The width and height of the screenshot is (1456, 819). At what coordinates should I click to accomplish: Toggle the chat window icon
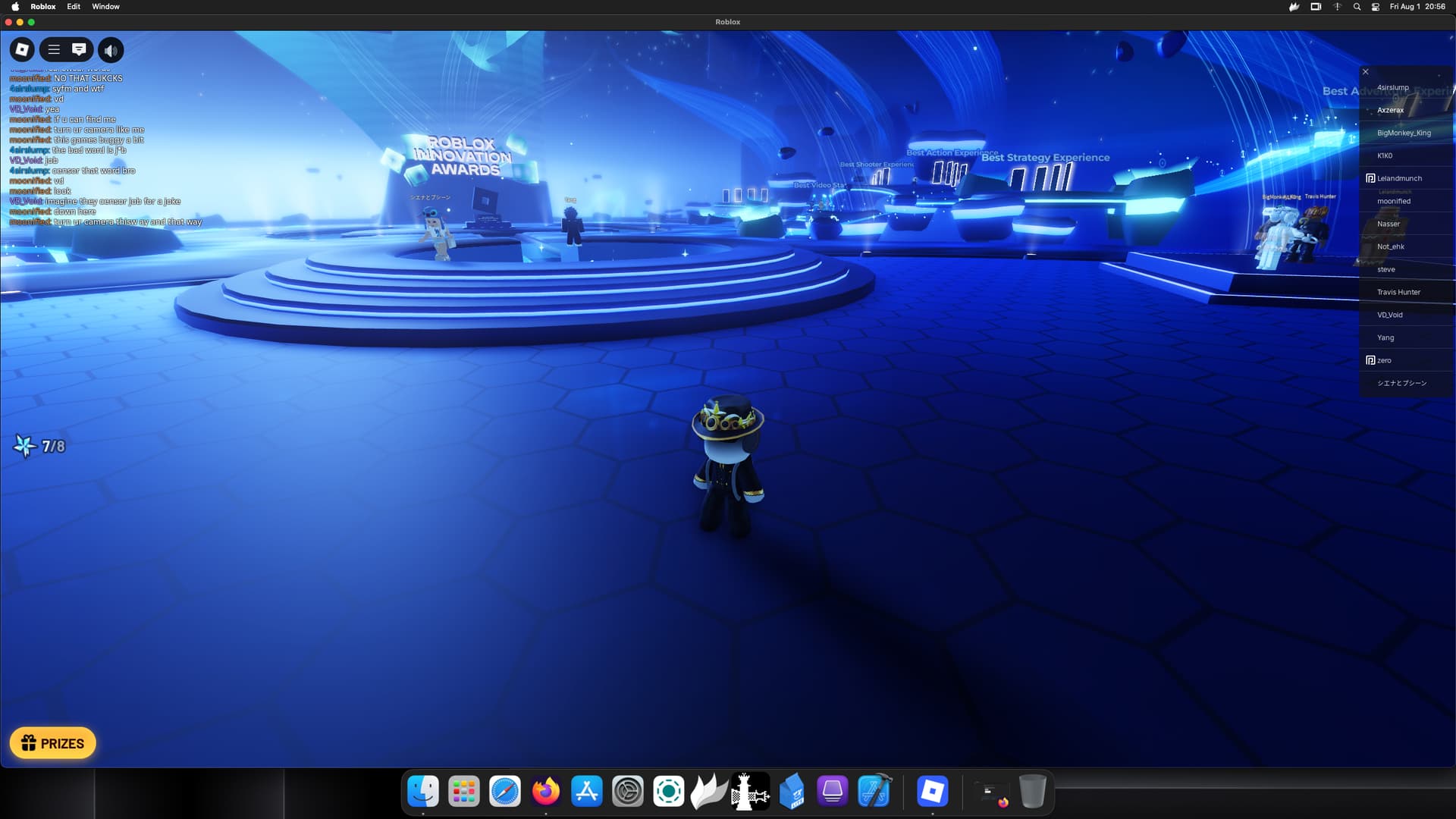(79, 50)
